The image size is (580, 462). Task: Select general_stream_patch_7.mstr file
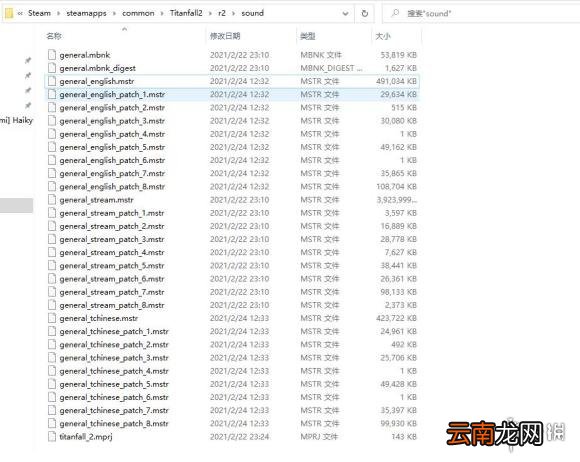232,292
